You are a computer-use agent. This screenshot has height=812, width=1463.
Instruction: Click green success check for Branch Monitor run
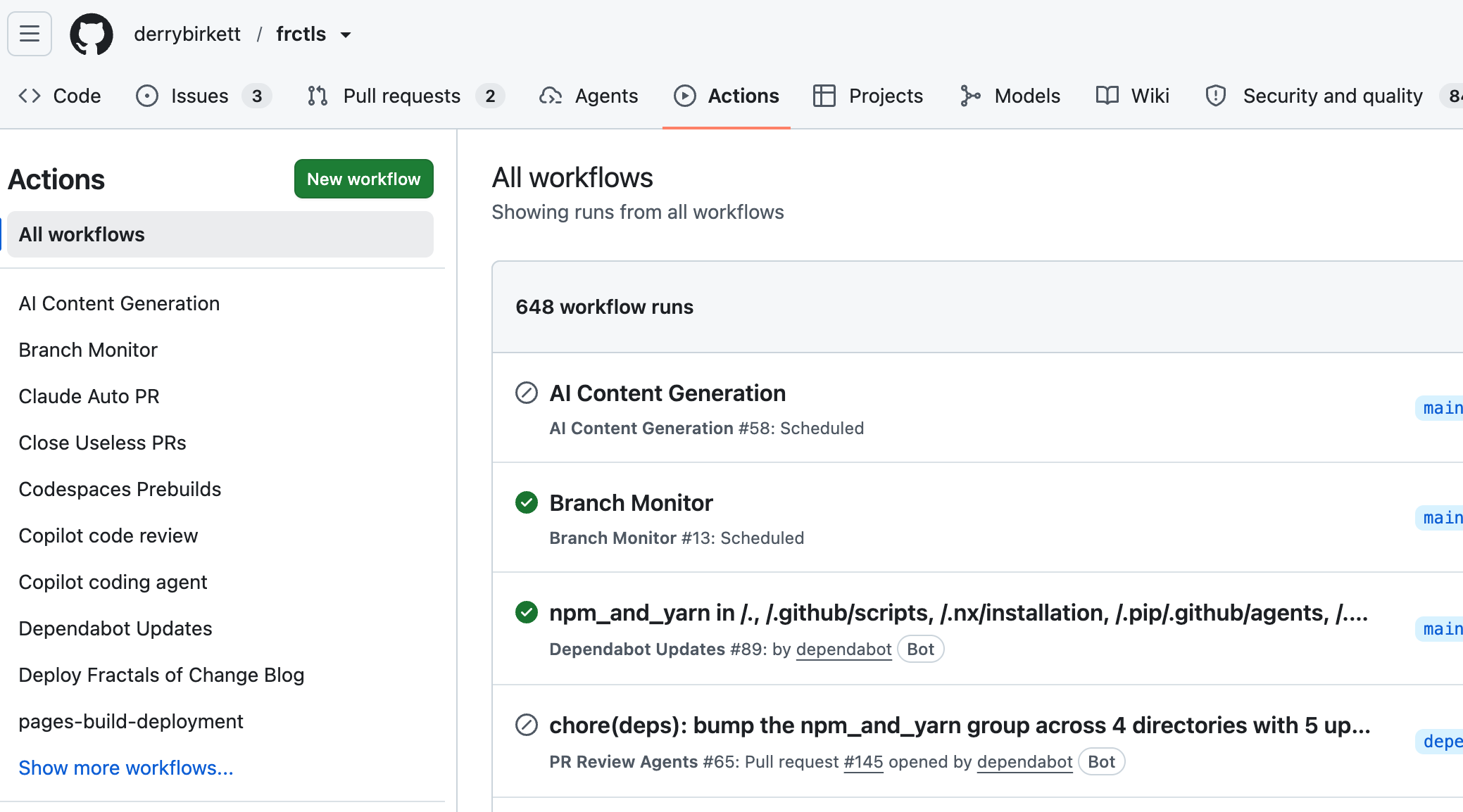527,502
